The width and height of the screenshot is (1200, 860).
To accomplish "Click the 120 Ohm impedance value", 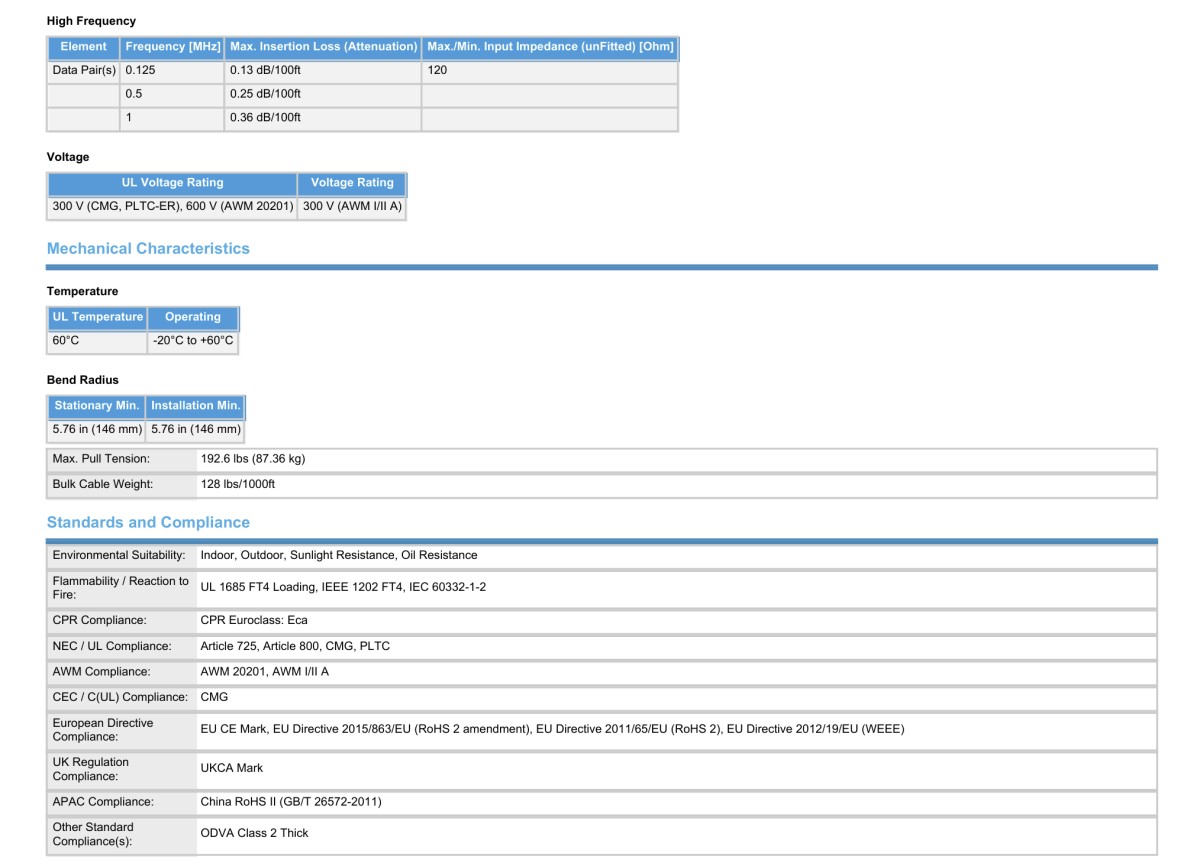I will point(438,70).
